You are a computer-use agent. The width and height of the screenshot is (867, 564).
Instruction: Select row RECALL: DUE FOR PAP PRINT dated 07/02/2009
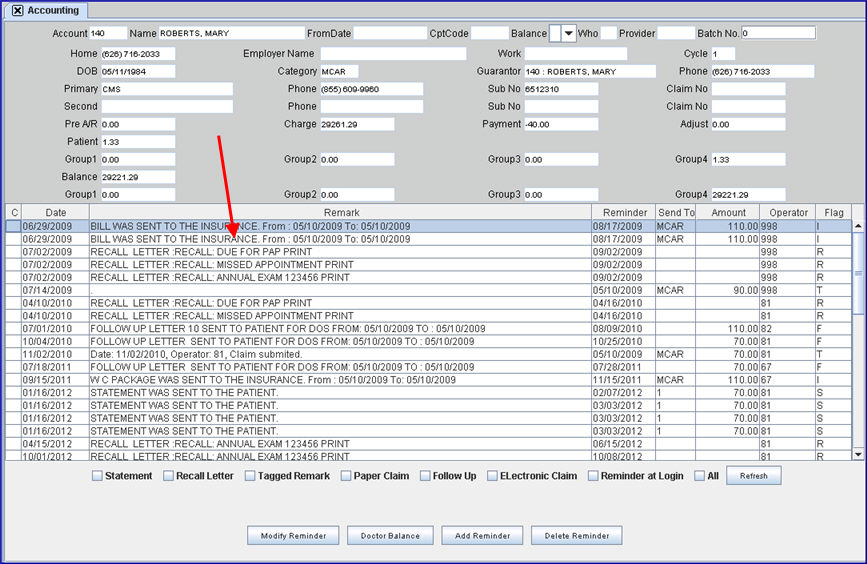pyautogui.click(x=429, y=252)
